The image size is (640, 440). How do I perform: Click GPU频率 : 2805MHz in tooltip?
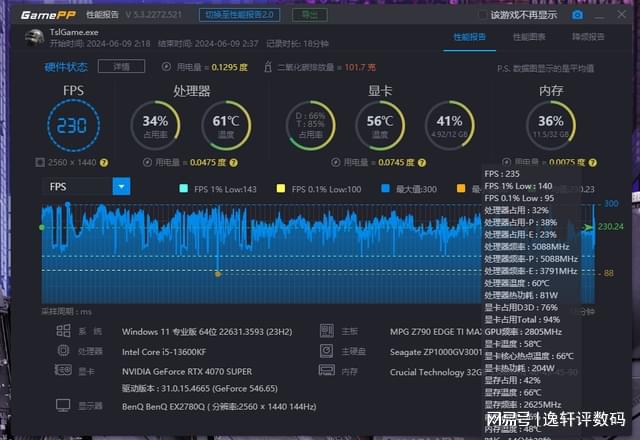click(523, 331)
